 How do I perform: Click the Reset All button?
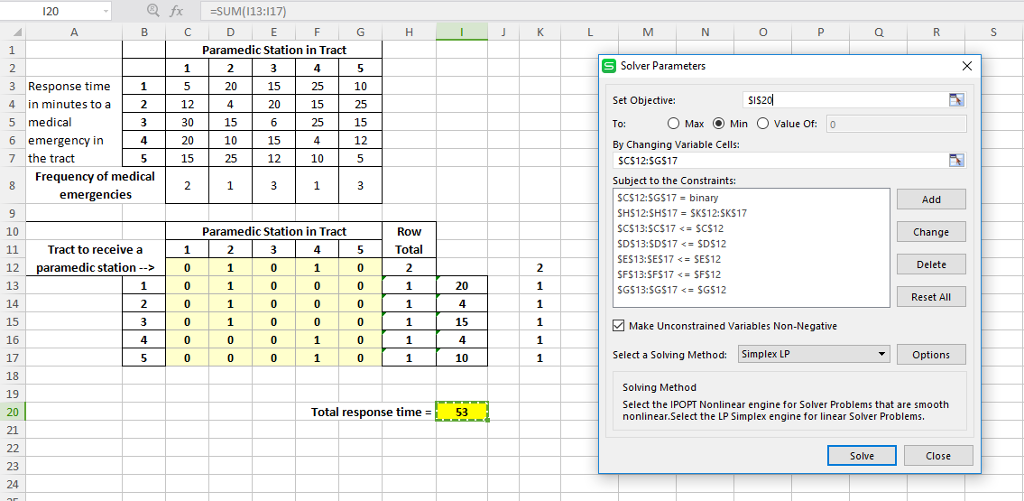coord(930,297)
